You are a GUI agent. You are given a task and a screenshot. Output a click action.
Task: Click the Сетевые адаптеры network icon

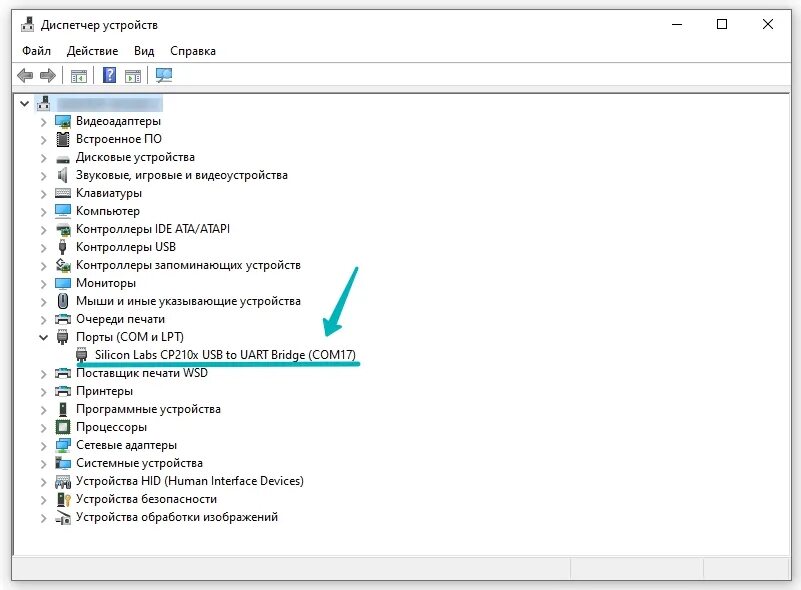pyautogui.click(x=63, y=445)
